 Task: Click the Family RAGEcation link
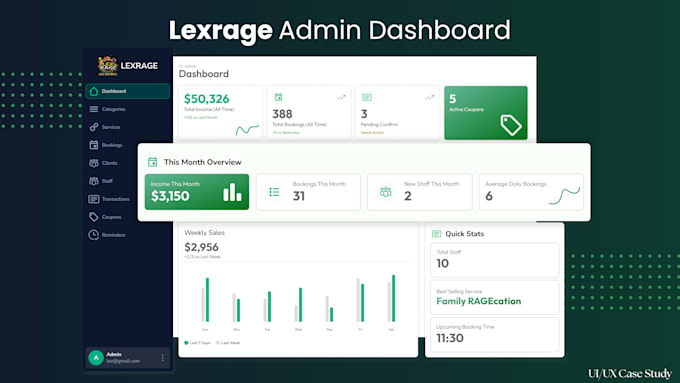478,301
